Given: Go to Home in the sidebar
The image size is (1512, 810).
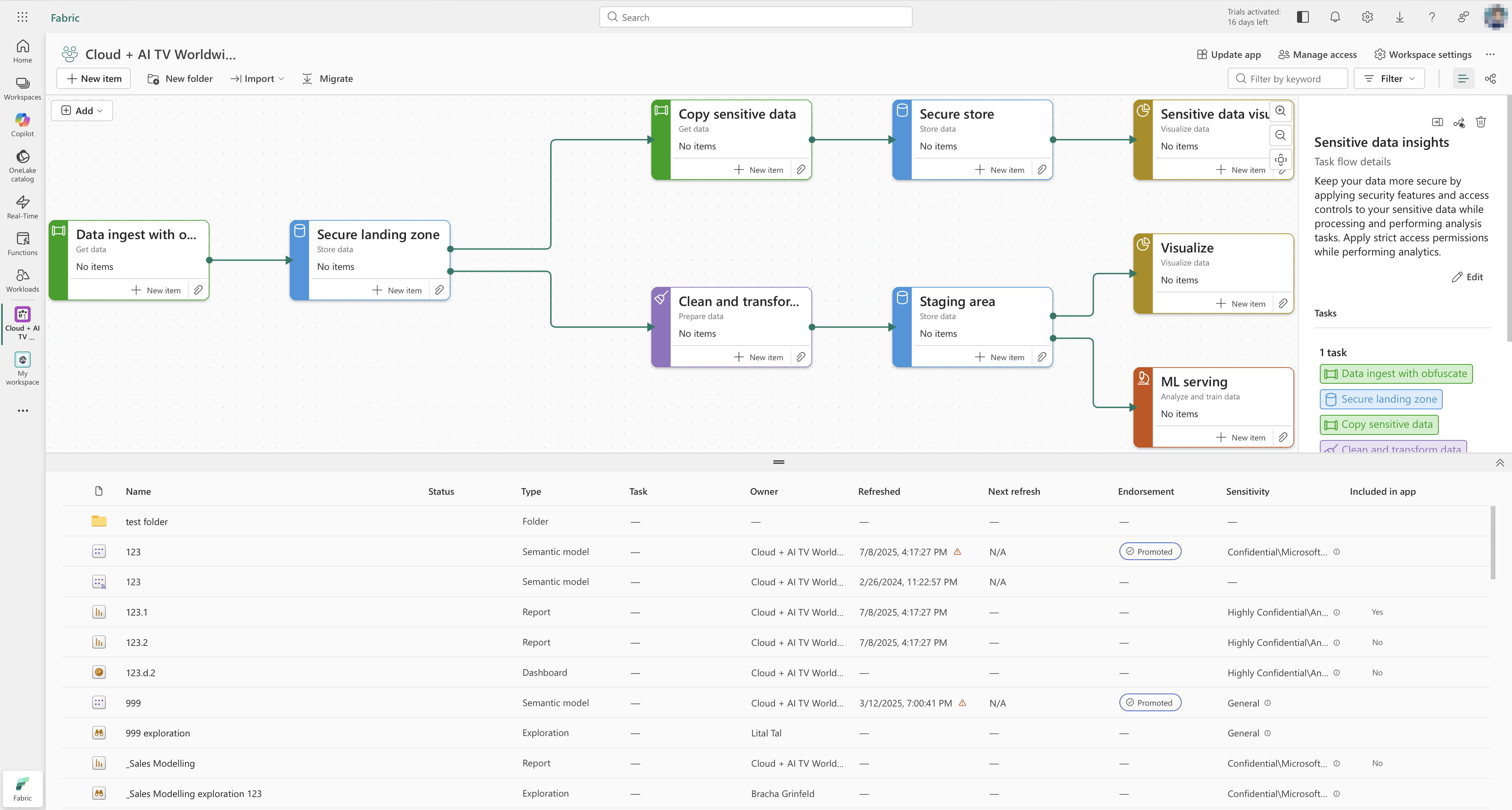Looking at the screenshot, I should click(22, 51).
